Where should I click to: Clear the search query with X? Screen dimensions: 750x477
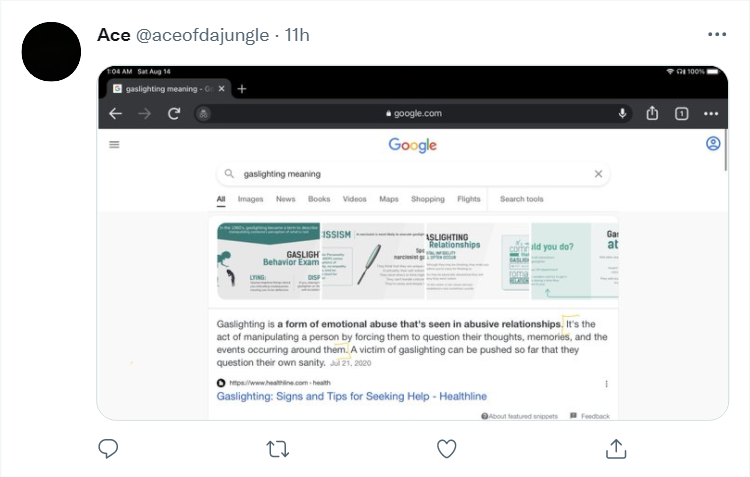(x=598, y=174)
